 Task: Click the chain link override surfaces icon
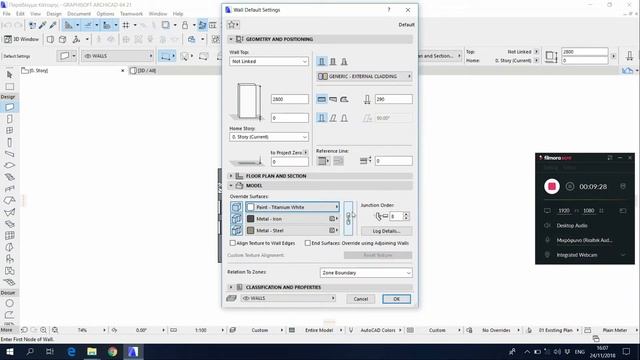pos(348,218)
